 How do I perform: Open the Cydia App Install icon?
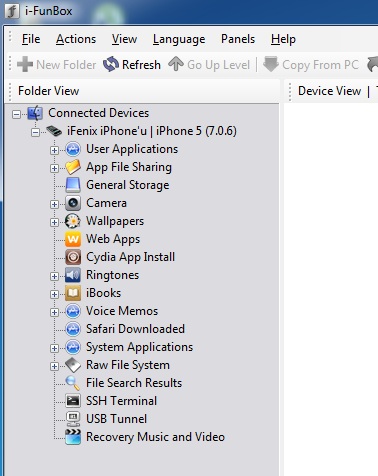coord(73,257)
